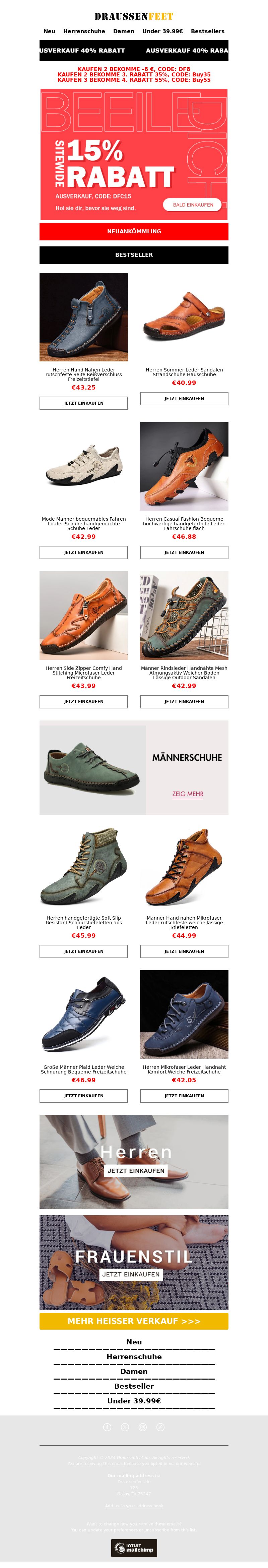
Task: Click the DRAUSSENFEET logo
Action: point(134,16)
